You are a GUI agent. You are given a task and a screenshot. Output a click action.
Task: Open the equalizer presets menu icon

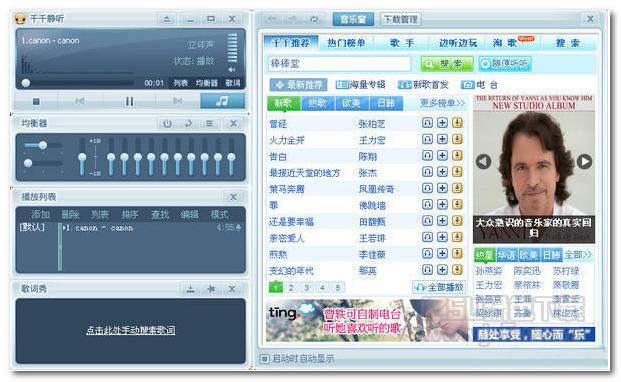(209, 124)
